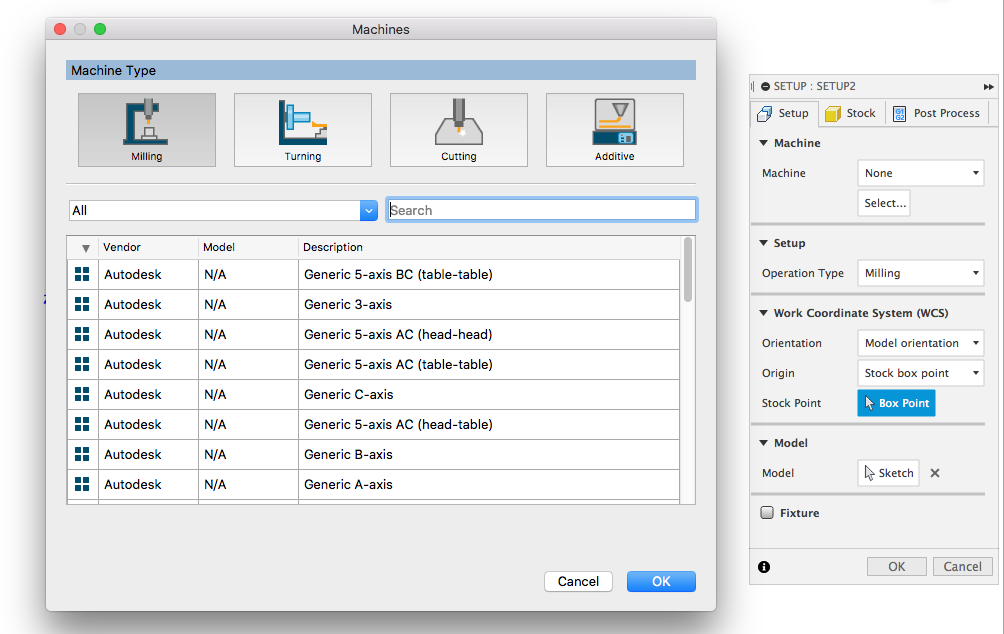Collapse the SETUP : SETUP2 panel header icon
The width and height of the screenshot is (1004, 634).
765,86
